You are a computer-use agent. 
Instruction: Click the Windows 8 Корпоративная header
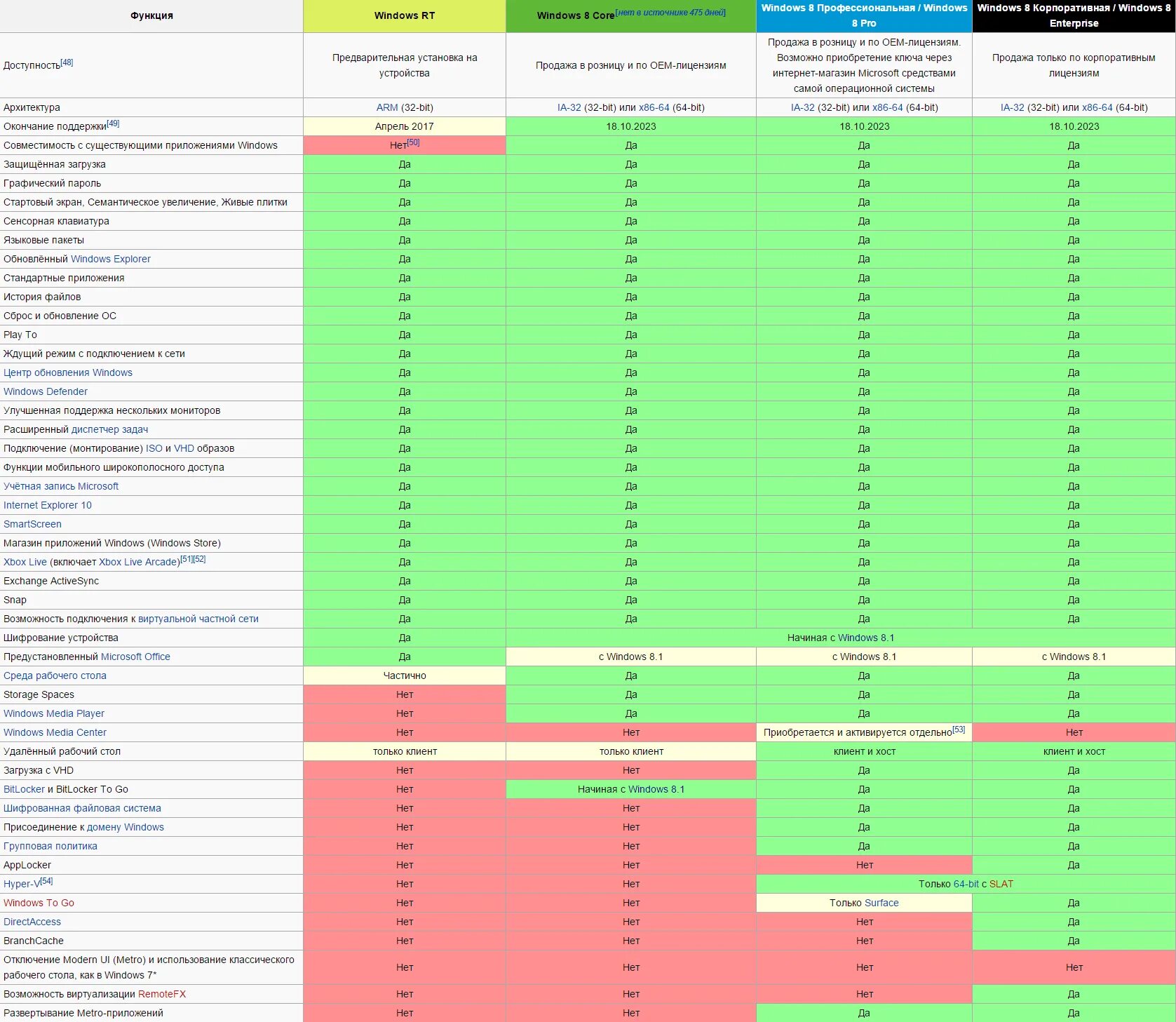1074,15
